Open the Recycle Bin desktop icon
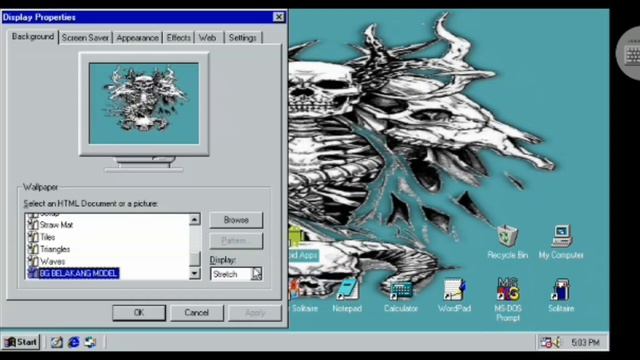Viewport: 640px width, 360px height. [x=507, y=242]
